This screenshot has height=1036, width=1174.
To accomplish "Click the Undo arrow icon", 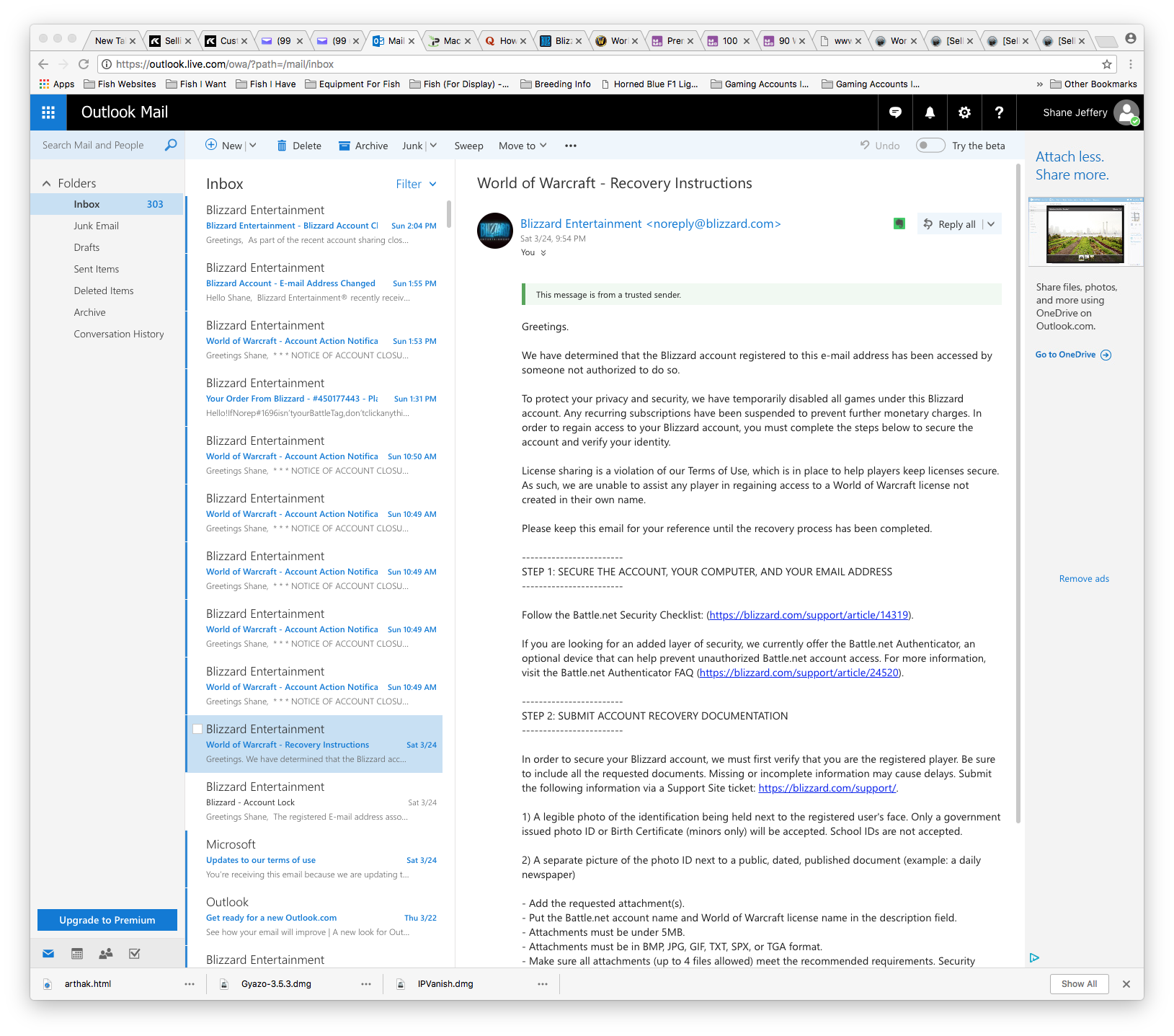I will pos(865,145).
